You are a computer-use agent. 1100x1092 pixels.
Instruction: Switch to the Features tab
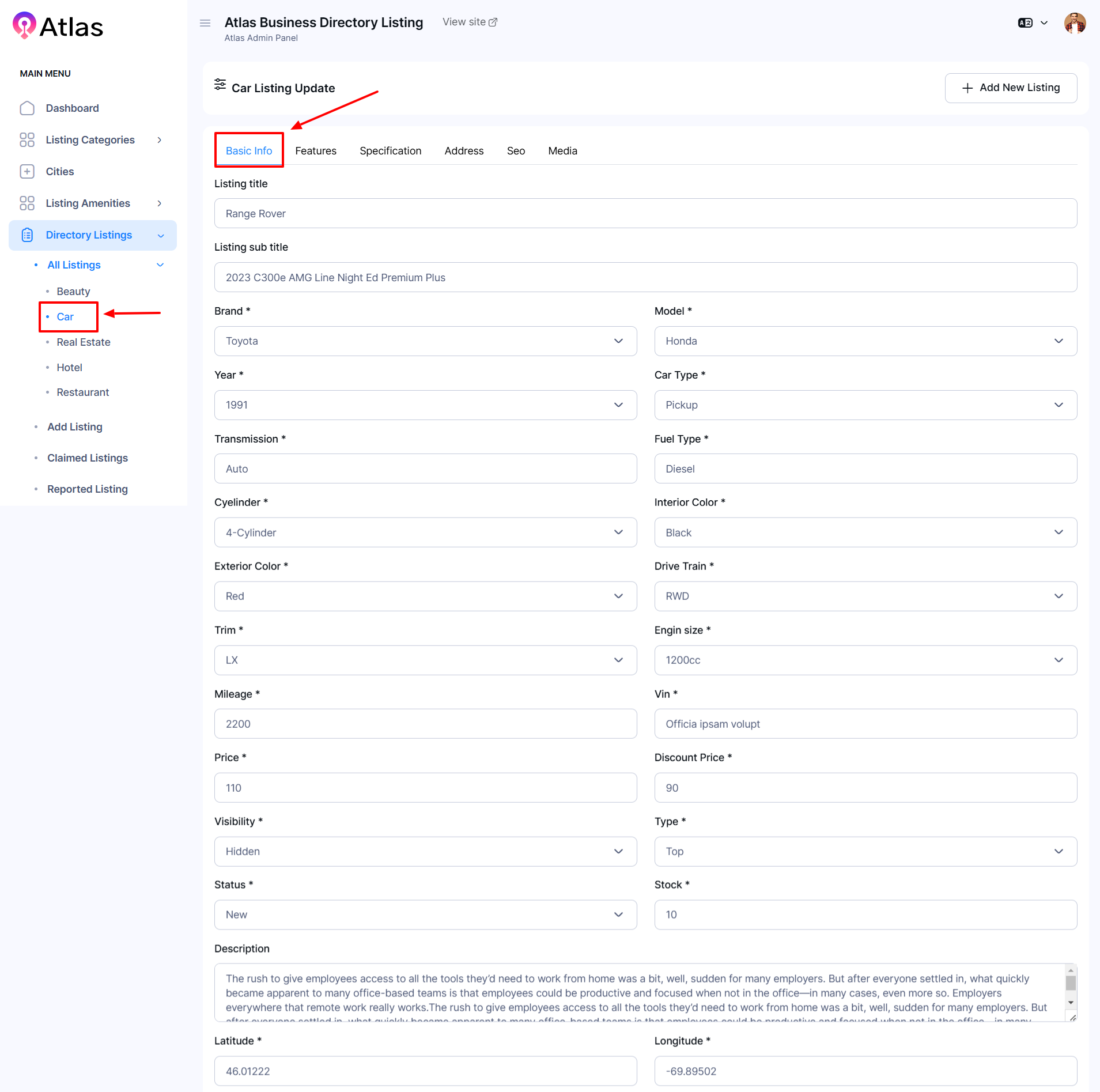click(x=315, y=151)
